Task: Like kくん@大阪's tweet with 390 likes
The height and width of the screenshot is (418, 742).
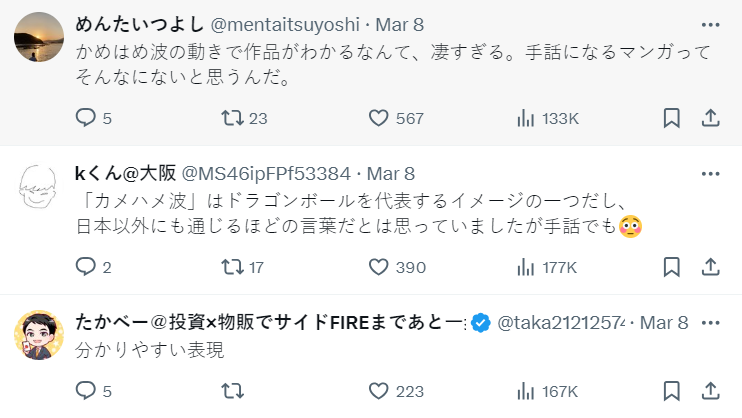Action: click(378, 267)
